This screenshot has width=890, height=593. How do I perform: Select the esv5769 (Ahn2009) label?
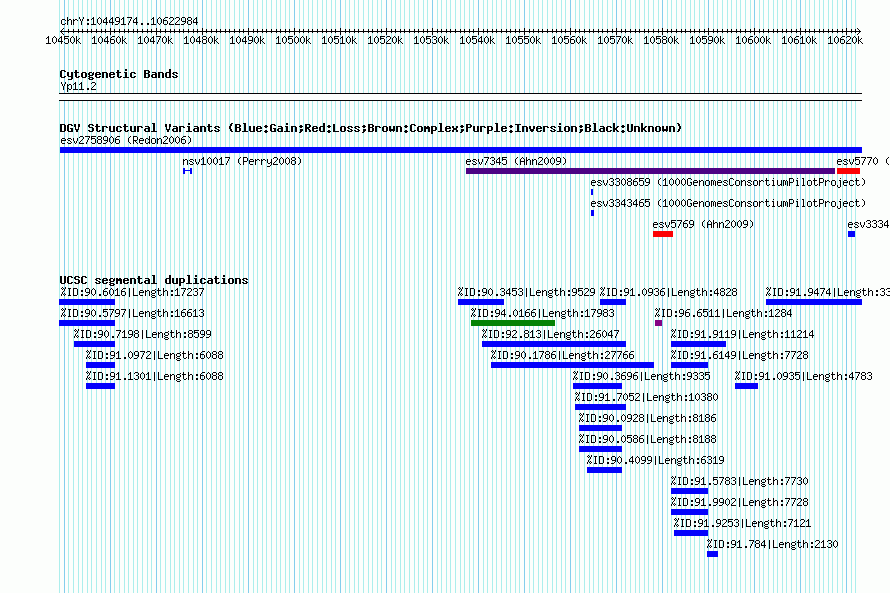point(703,224)
